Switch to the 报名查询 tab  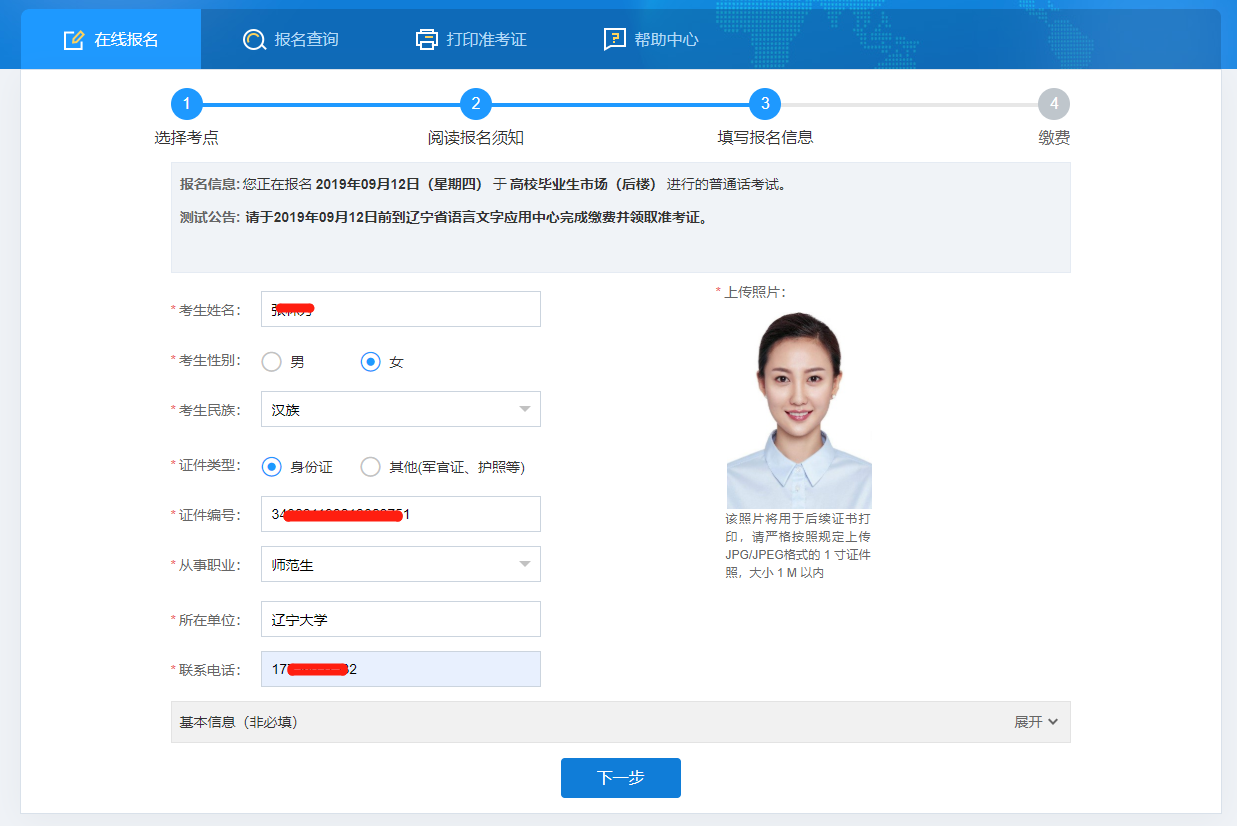291,40
